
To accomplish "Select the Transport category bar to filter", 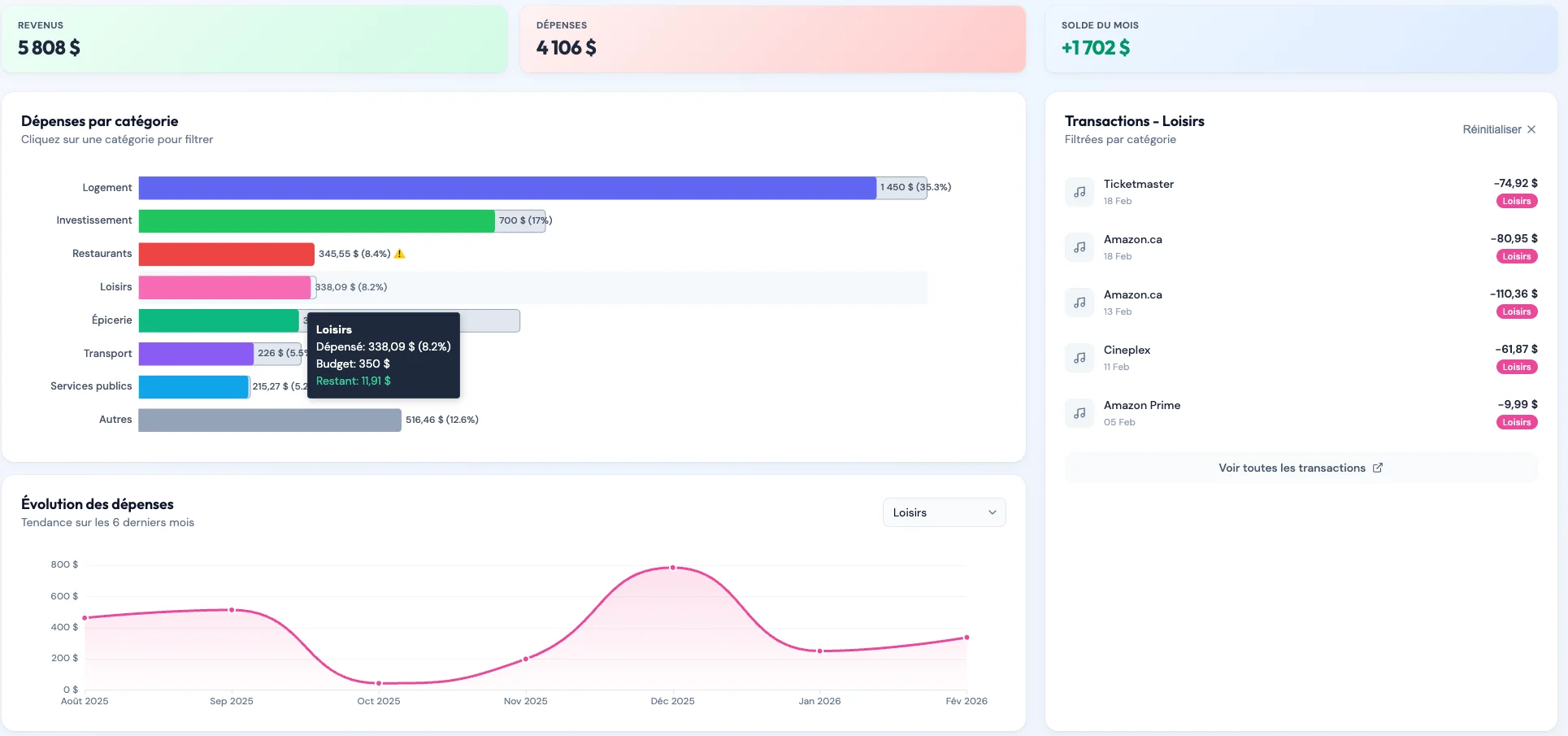I will [195, 354].
